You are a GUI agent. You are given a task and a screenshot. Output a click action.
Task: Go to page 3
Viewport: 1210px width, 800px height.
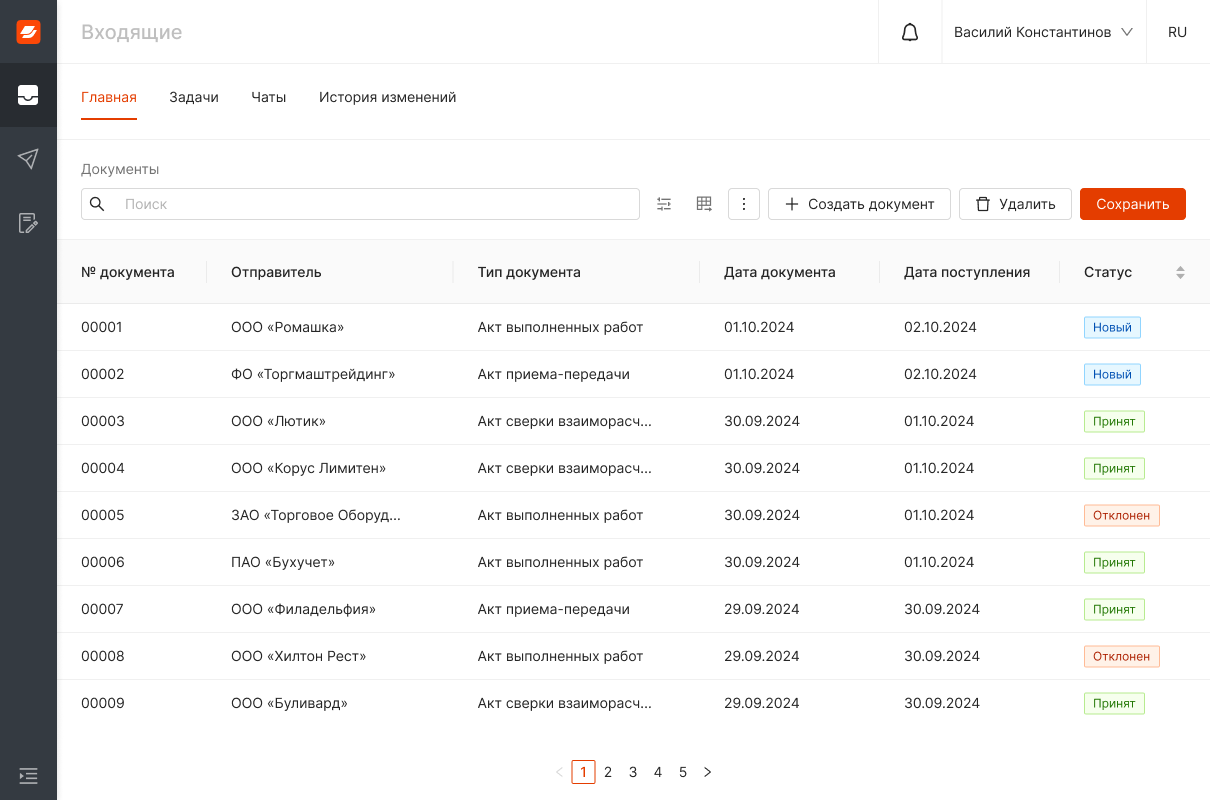(633, 772)
